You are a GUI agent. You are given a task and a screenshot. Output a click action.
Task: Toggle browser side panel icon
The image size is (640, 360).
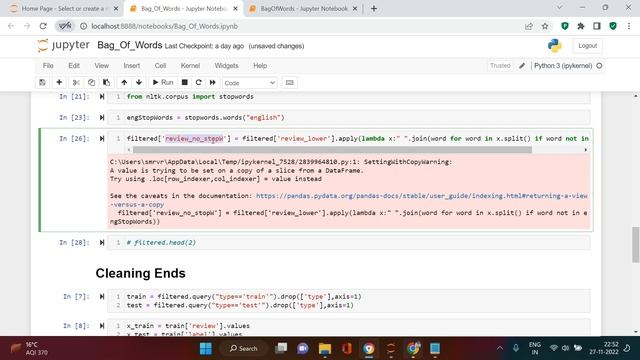click(x=597, y=26)
